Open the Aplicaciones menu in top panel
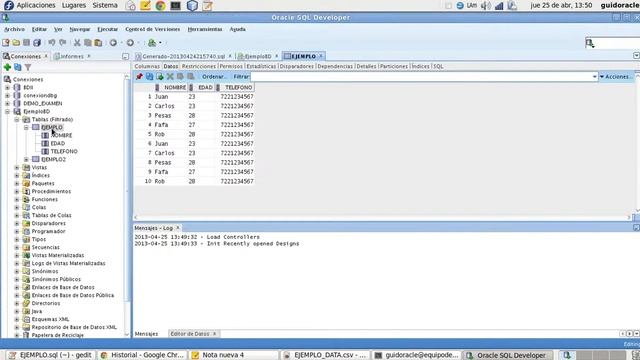 [36, 5]
